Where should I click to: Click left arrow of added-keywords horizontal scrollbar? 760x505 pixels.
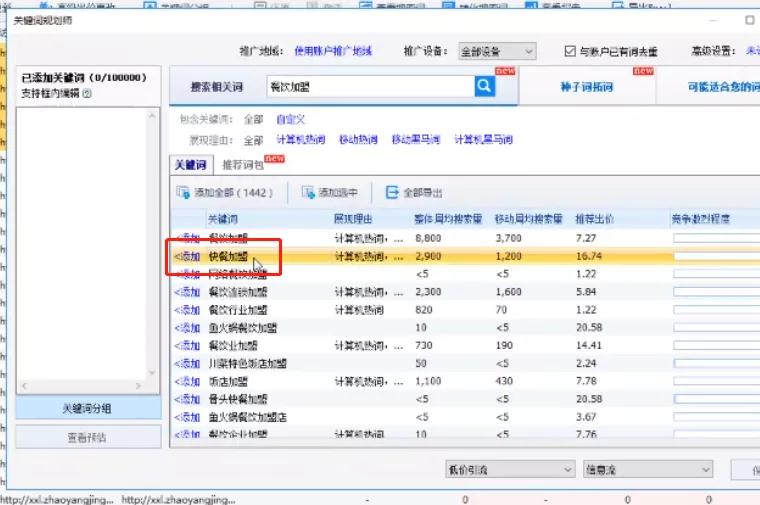pyautogui.click(x=24, y=386)
